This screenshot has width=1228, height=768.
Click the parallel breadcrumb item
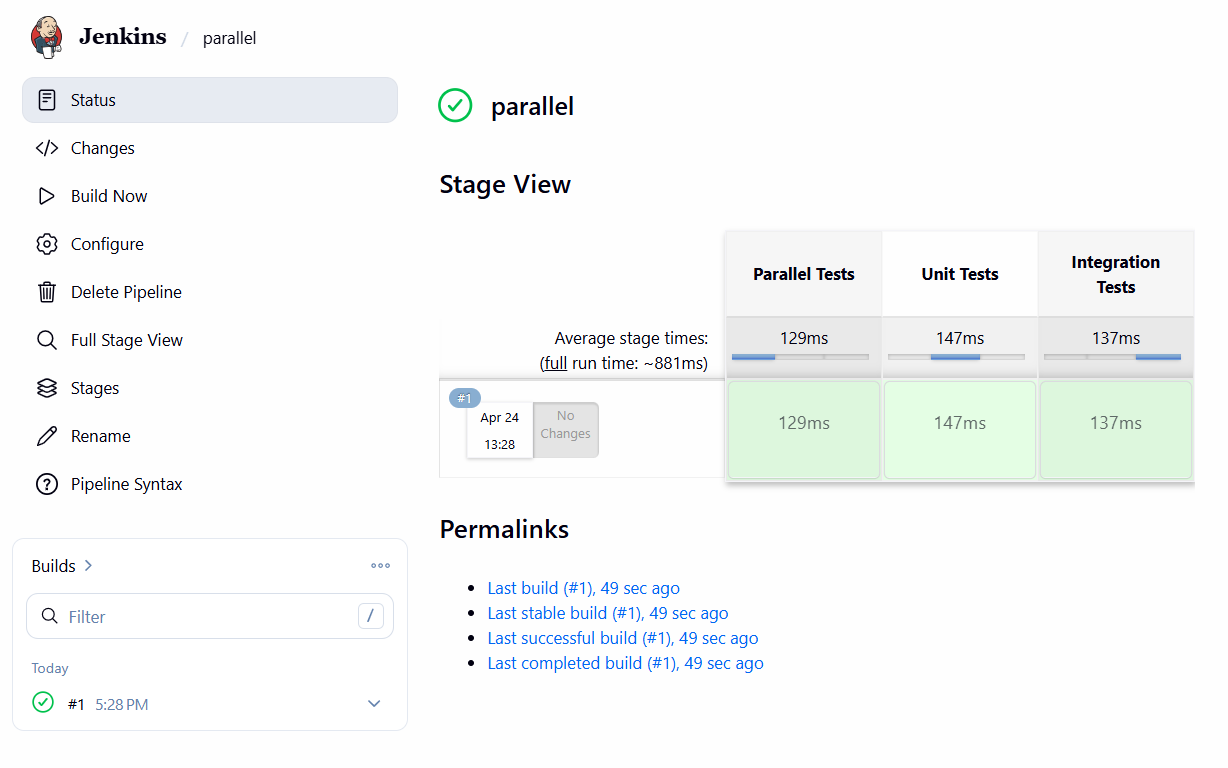pos(229,39)
